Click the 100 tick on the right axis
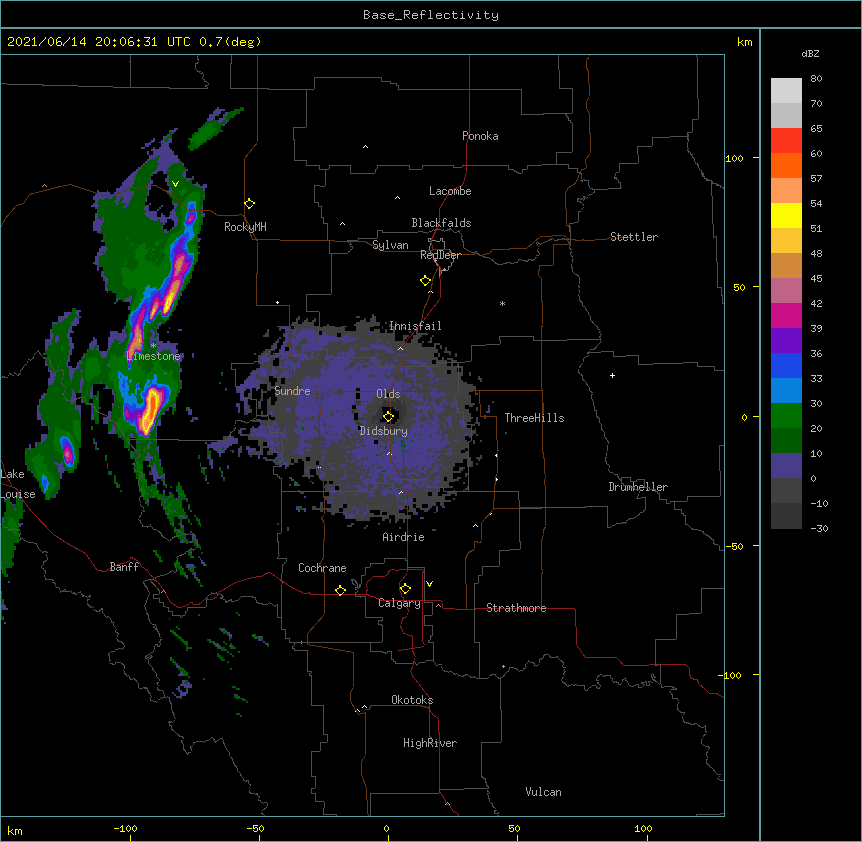The image size is (862, 842). (x=734, y=158)
